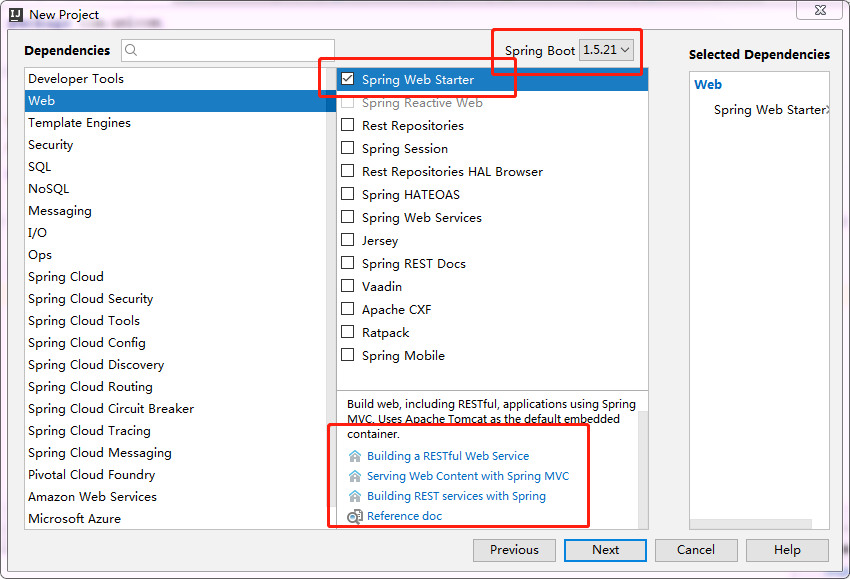Open Spring Cloud Config category

pos(176,343)
